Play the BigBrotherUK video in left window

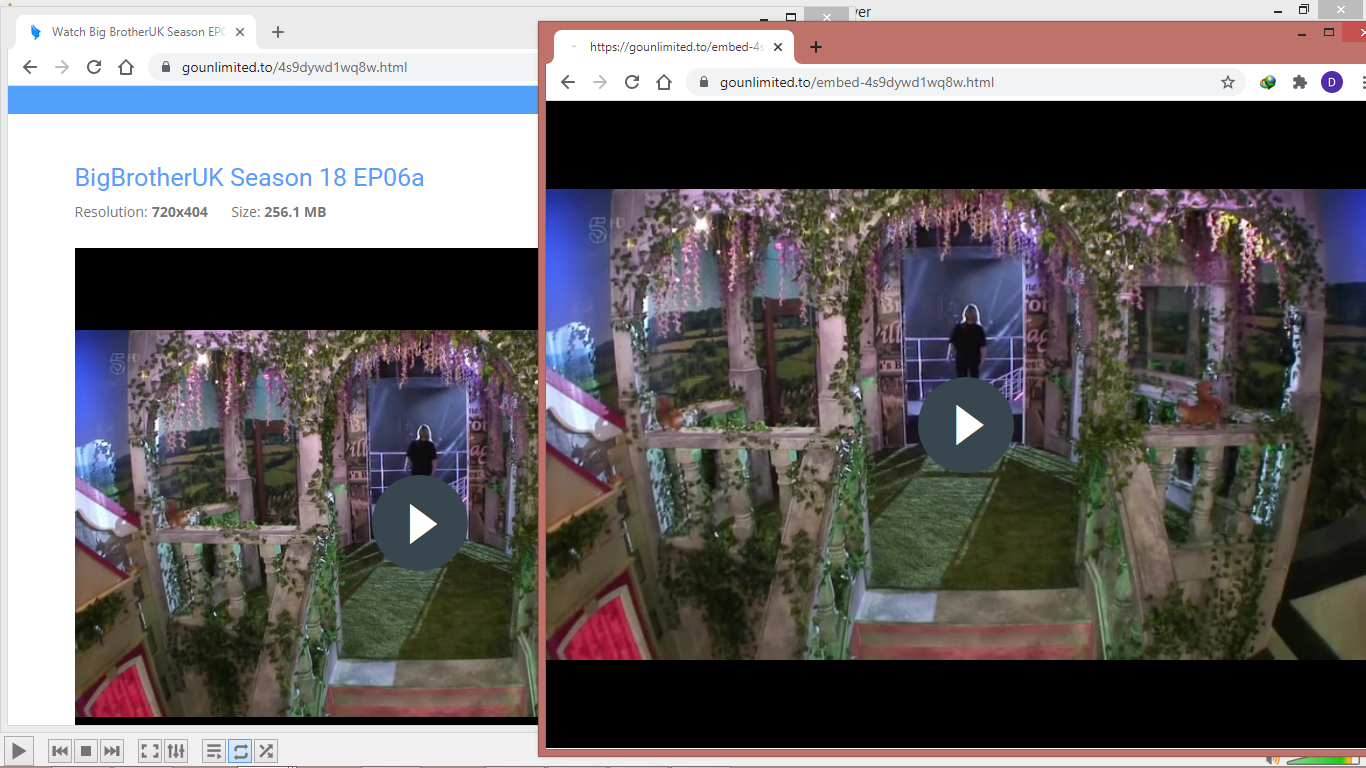tap(420, 524)
